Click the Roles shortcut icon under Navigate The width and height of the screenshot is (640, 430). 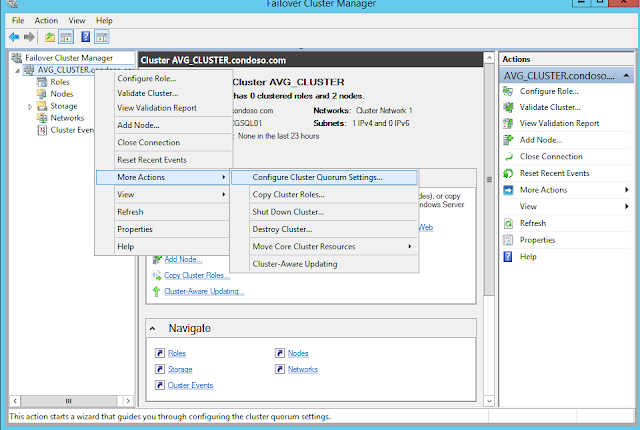tap(160, 353)
